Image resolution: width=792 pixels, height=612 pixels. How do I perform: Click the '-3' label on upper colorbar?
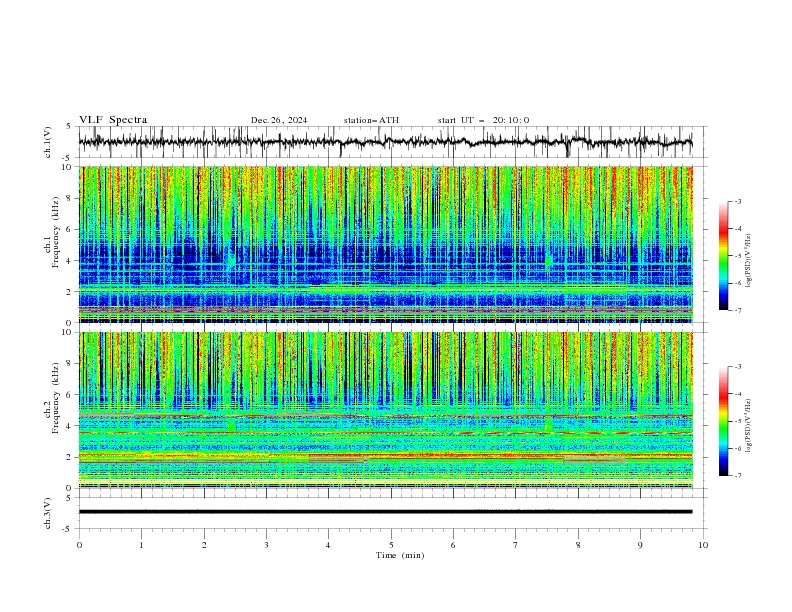pos(737,201)
